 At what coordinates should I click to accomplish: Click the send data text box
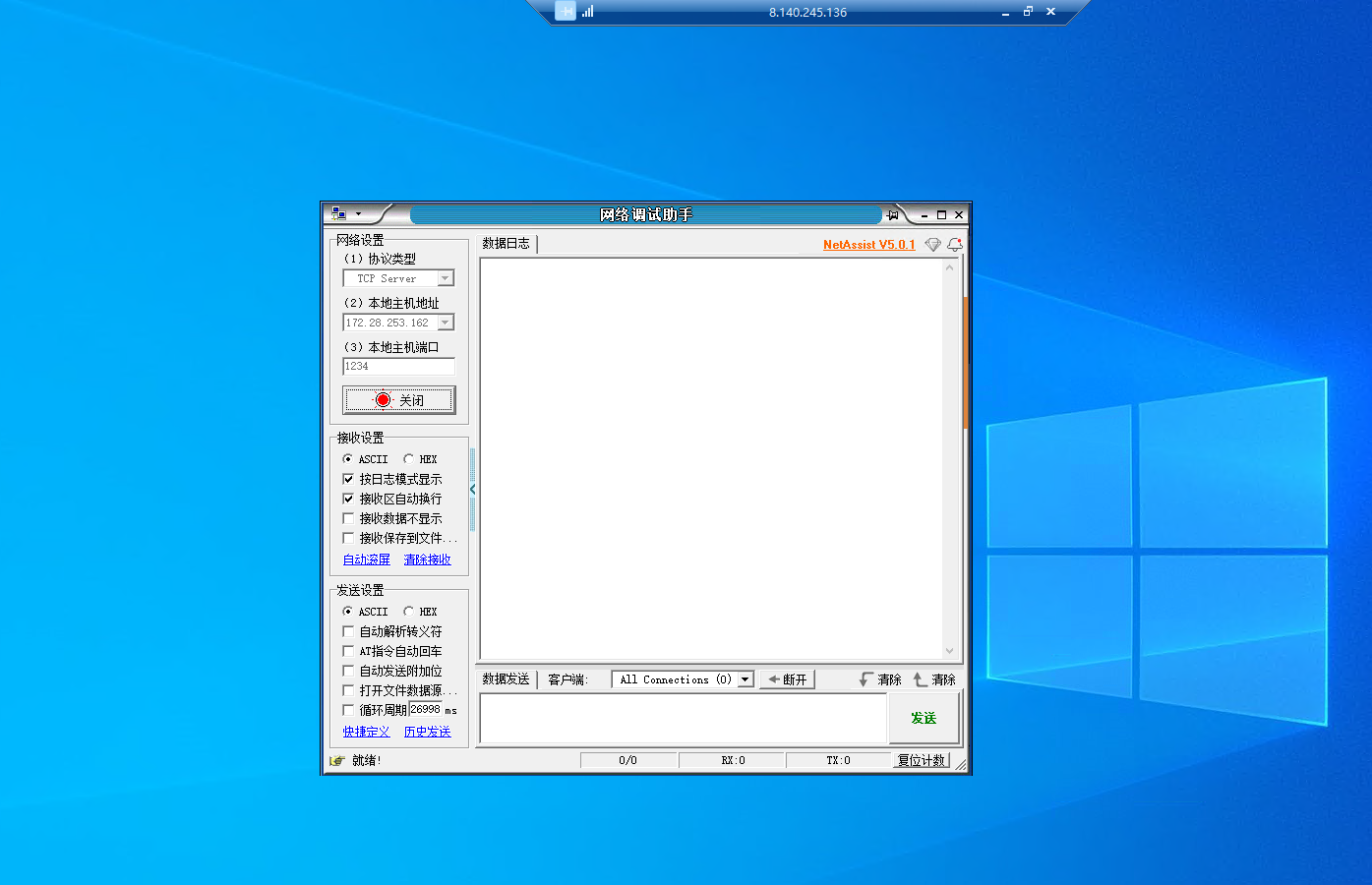point(684,719)
